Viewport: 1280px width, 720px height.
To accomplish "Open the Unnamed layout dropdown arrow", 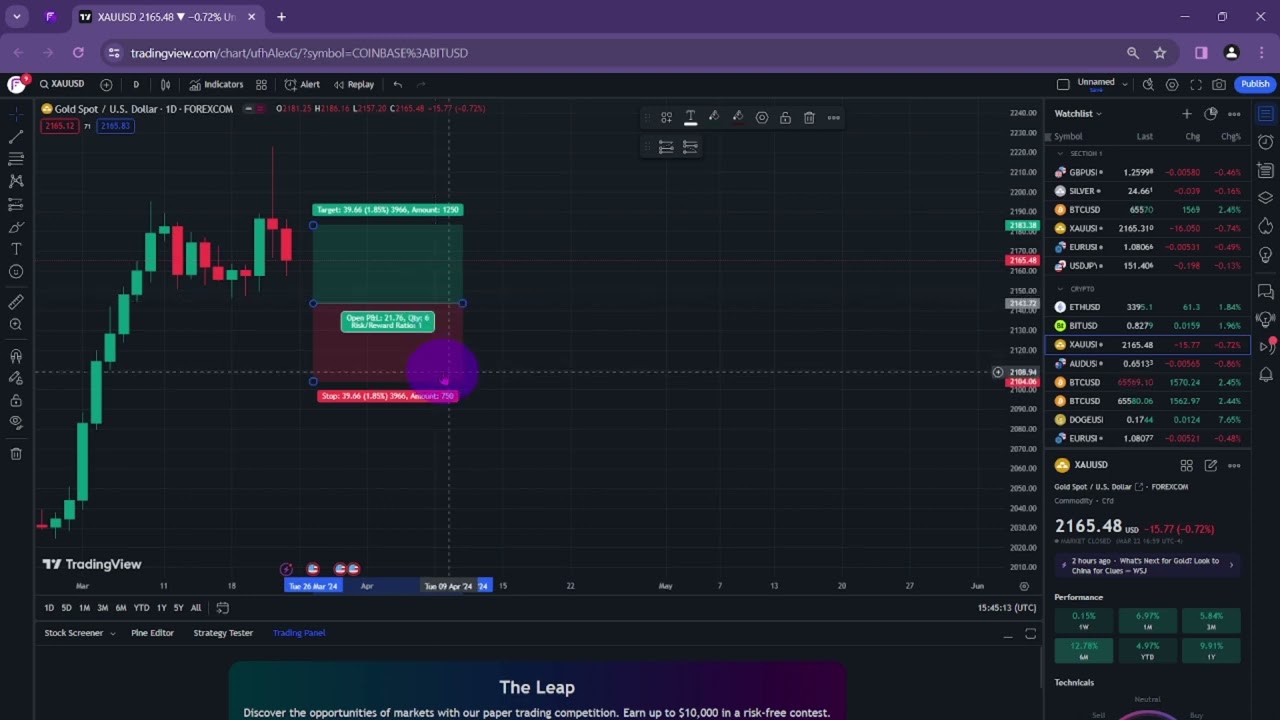I will [1125, 84].
